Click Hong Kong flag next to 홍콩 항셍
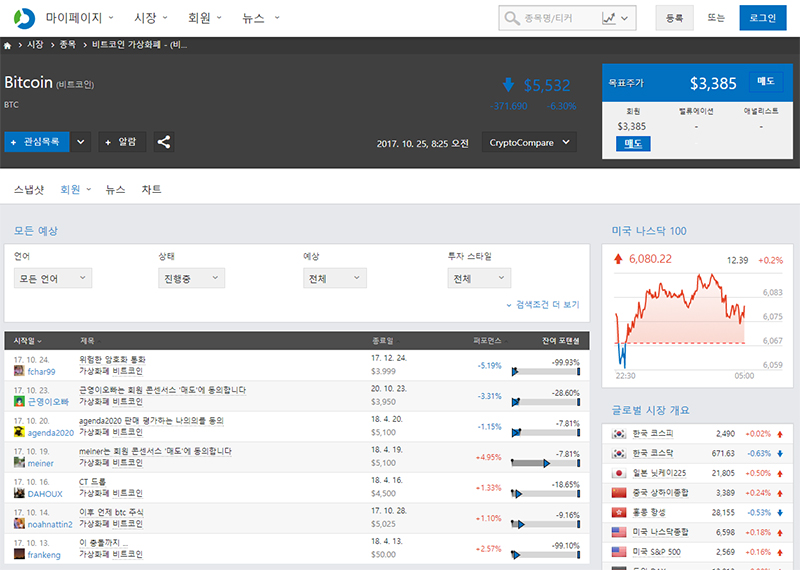The image size is (800, 570). pos(618,512)
